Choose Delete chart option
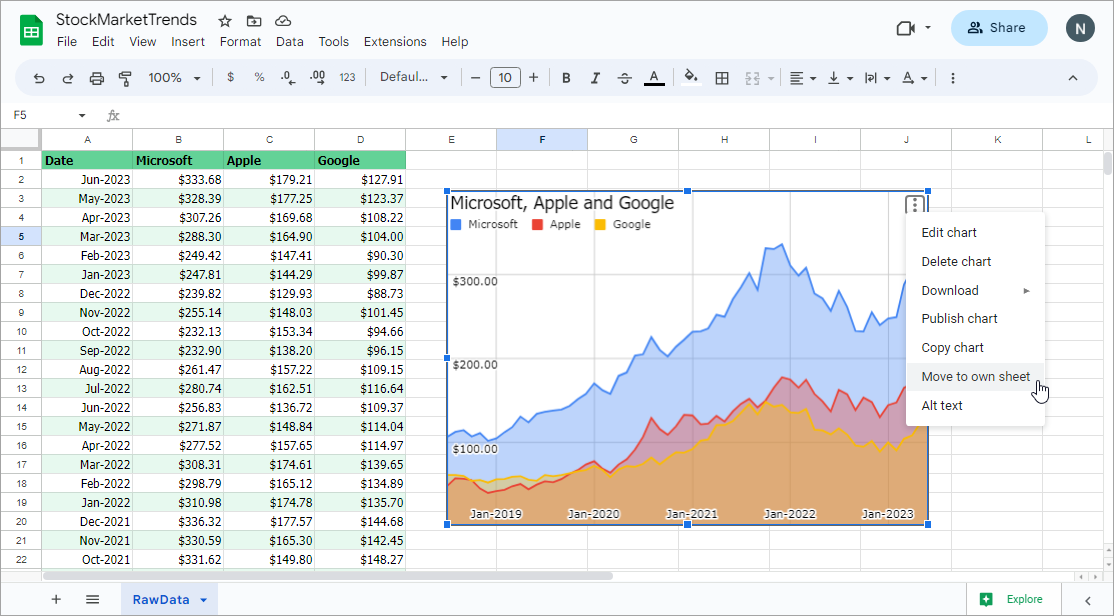1114x616 pixels. [x=975, y=261]
